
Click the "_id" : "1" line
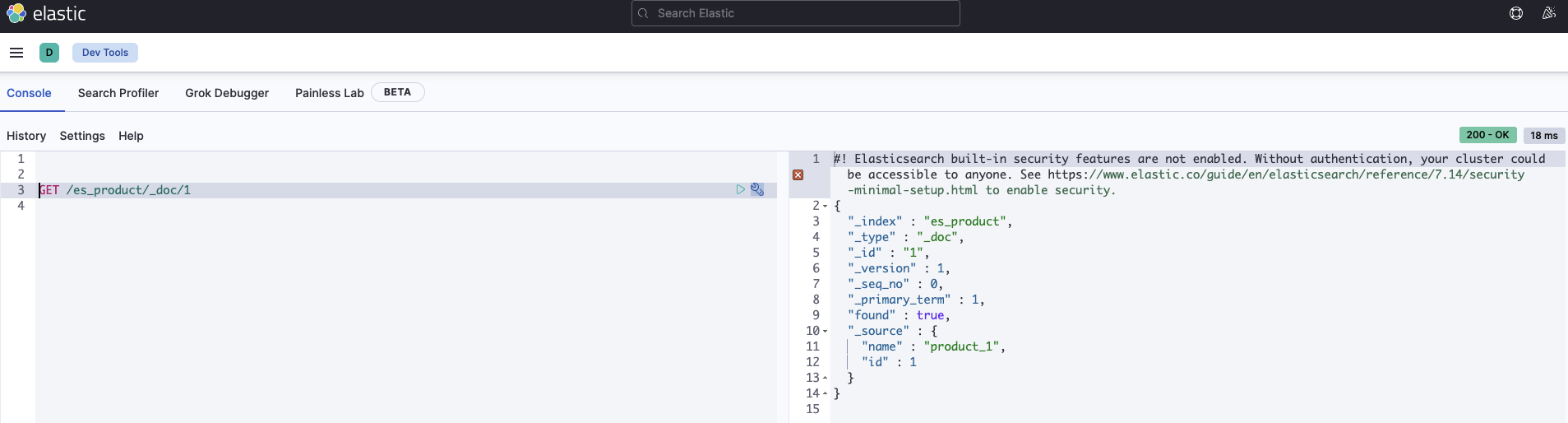pos(888,253)
